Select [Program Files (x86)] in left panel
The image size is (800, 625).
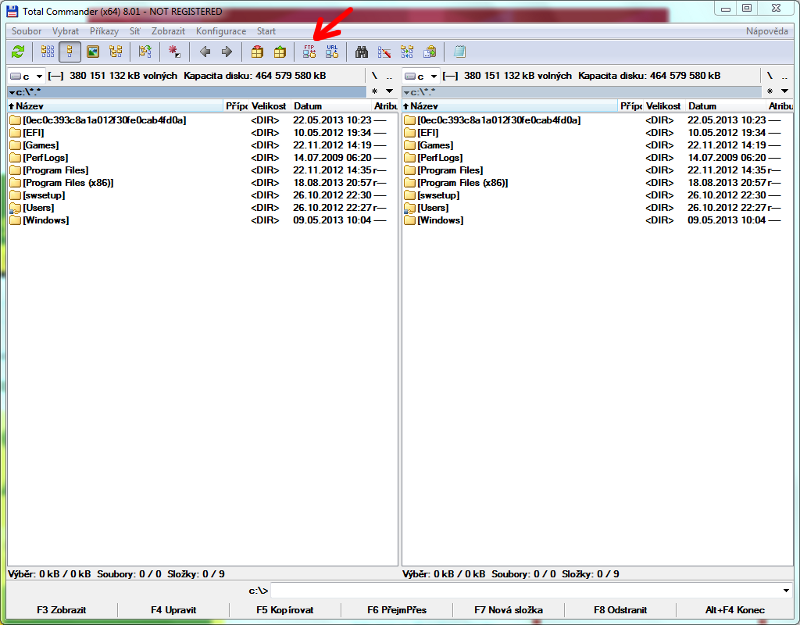pos(68,183)
